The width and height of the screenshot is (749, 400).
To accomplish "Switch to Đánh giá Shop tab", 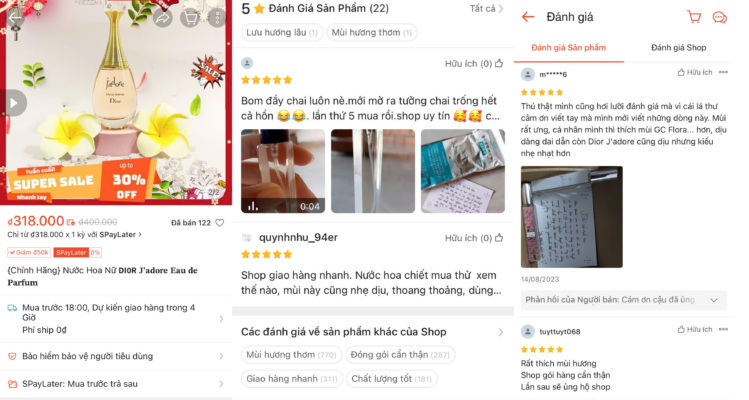I will tap(678, 48).
